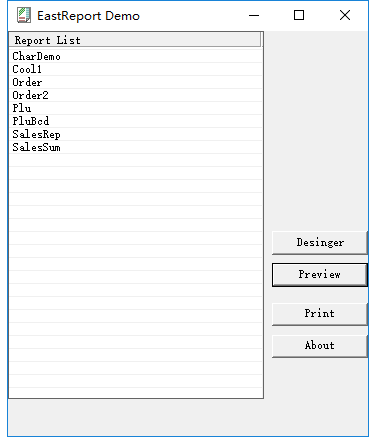Click the first empty row below SalesSum
This screenshot has height=444, width=376.
point(136,160)
